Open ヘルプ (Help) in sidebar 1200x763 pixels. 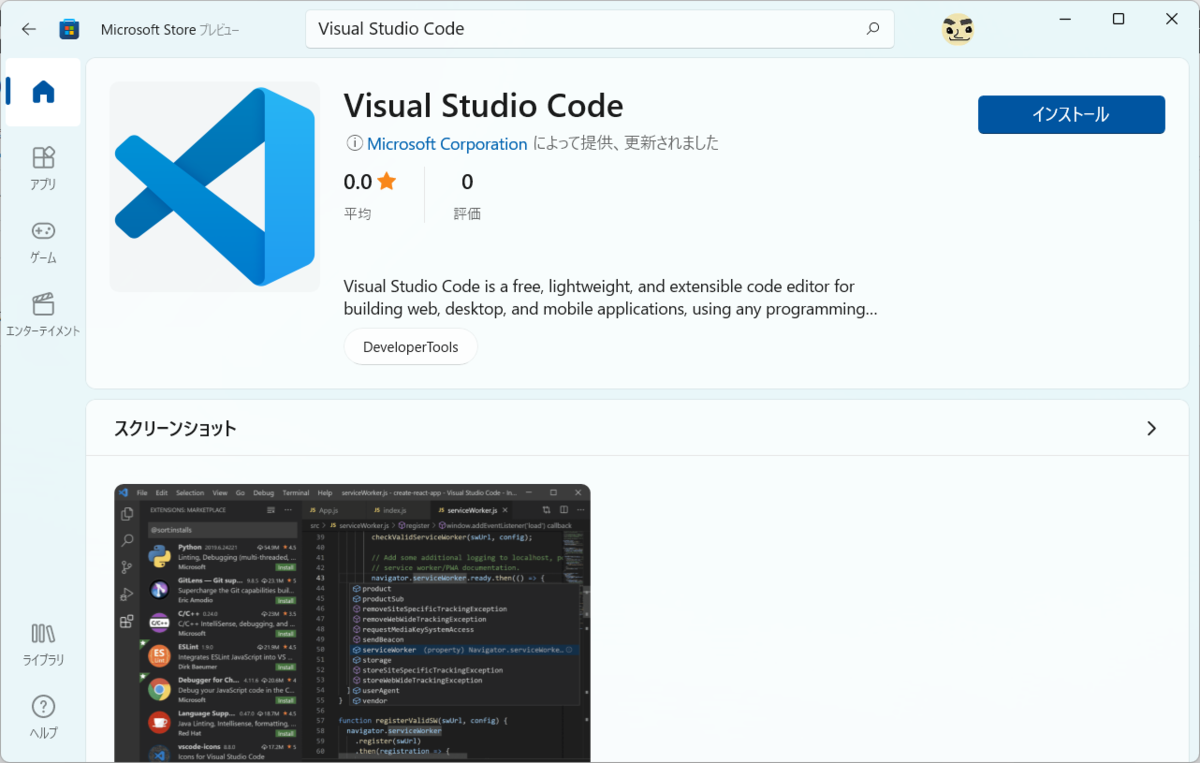point(43,717)
